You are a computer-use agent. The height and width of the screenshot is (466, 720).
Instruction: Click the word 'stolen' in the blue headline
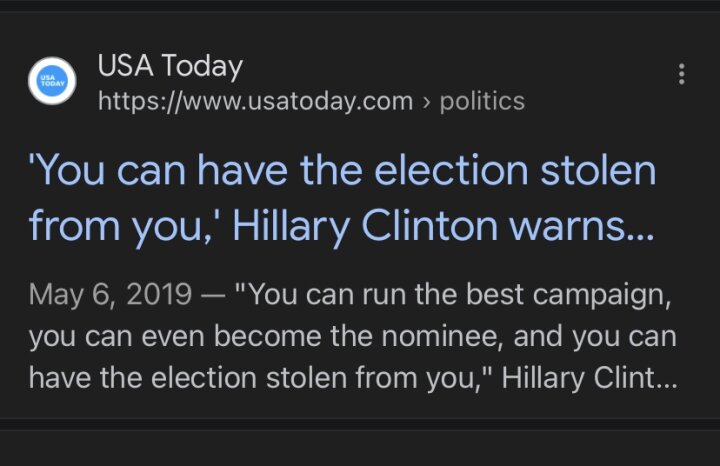click(598, 170)
